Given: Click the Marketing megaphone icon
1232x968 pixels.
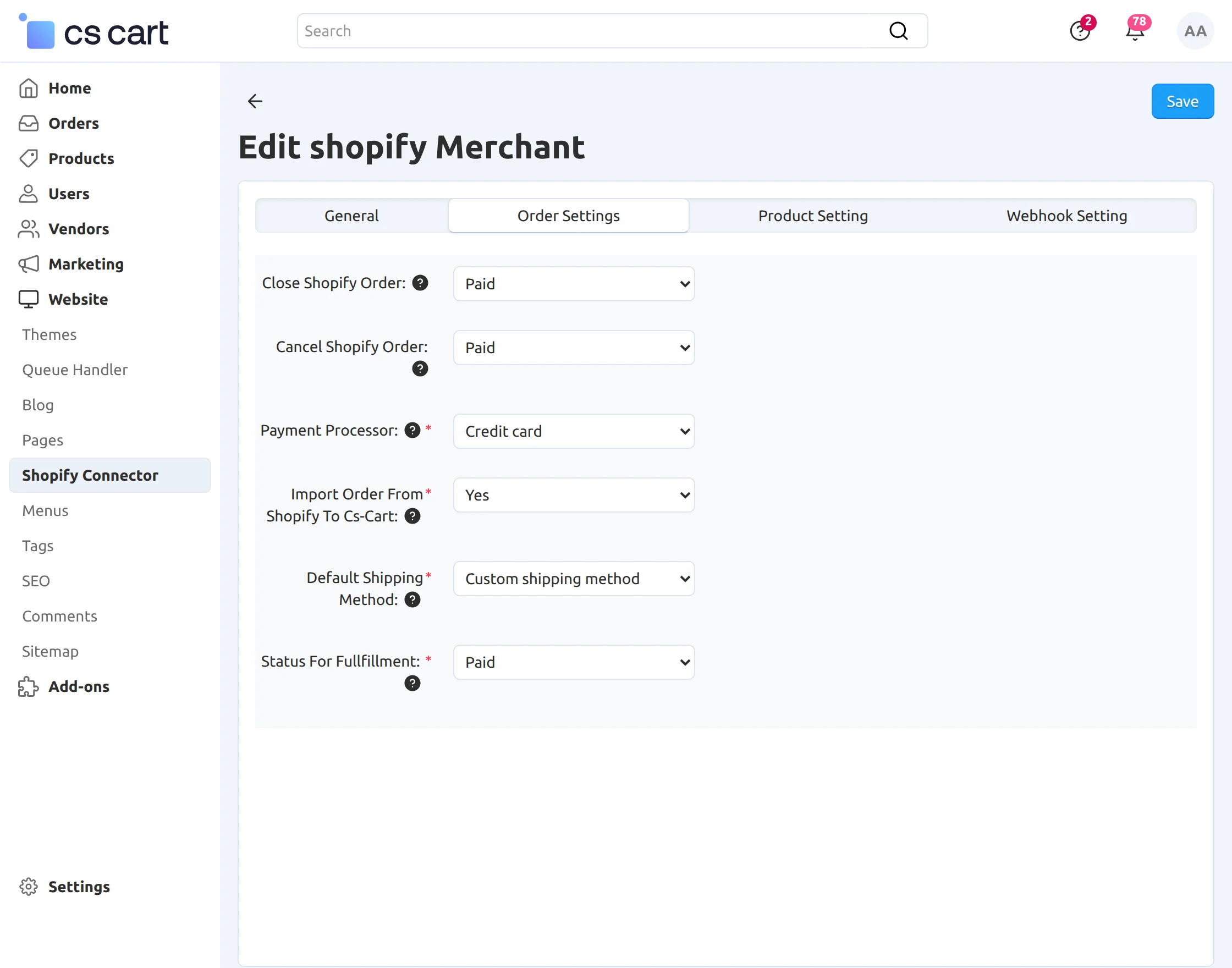Looking at the screenshot, I should click(x=29, y=264).
